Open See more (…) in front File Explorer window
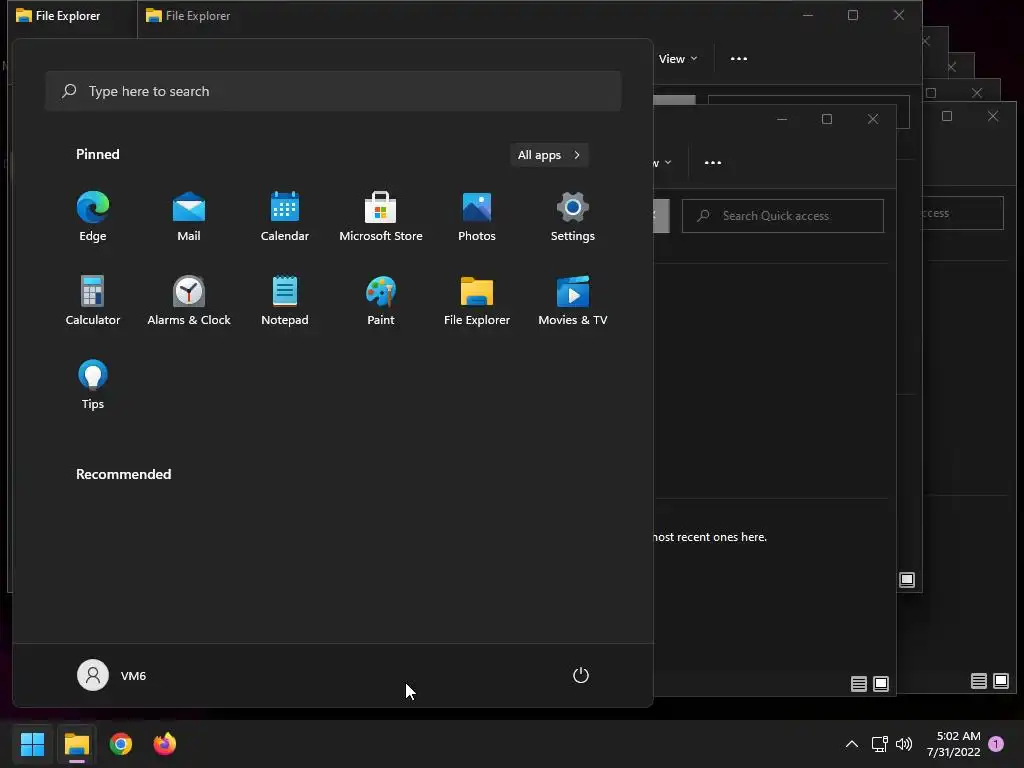This screenshot has height=768, width=1024. point(712,163)
